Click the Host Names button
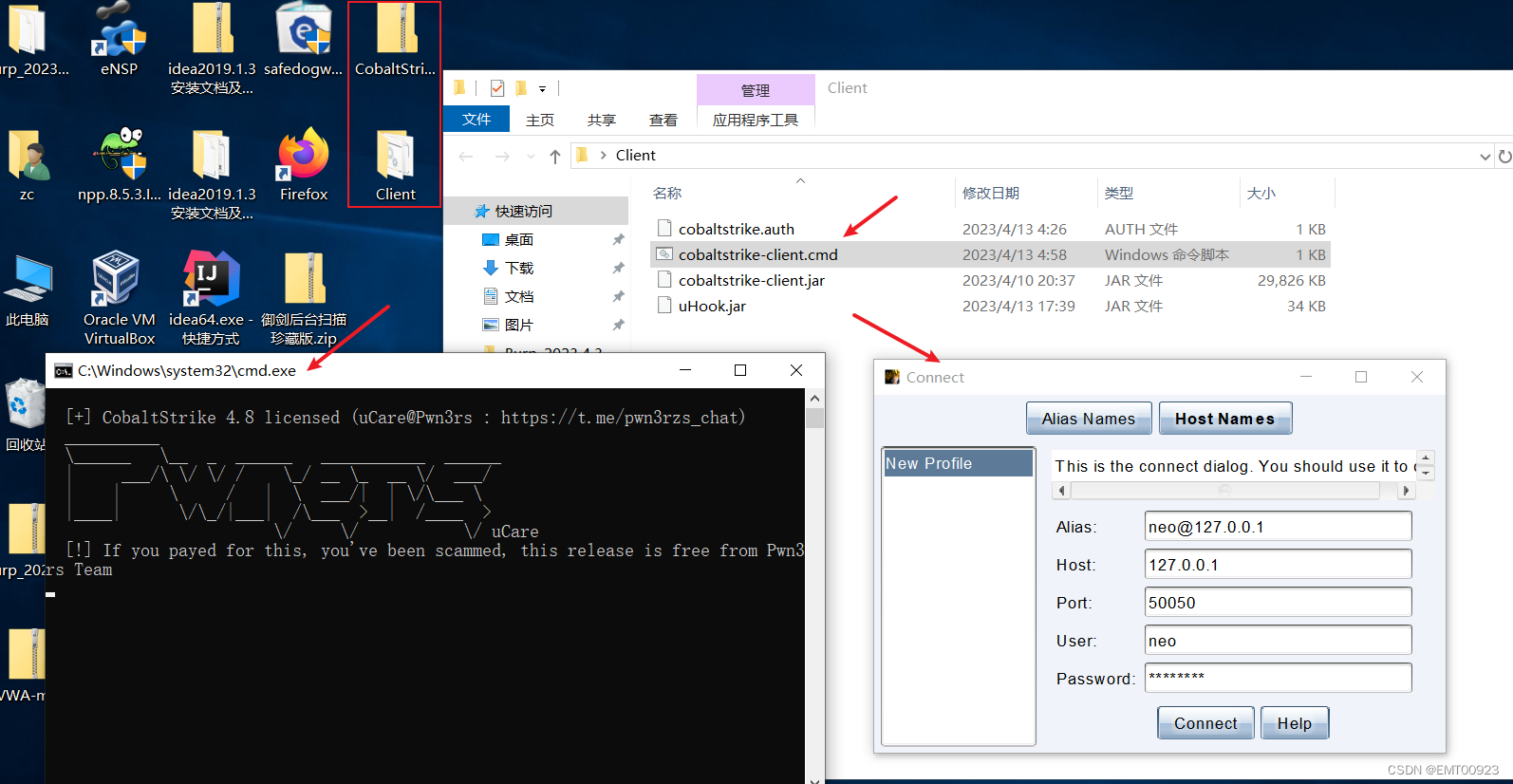Image resolution: width=1513 pixels, height=784 pixels. coord(1225,419)
